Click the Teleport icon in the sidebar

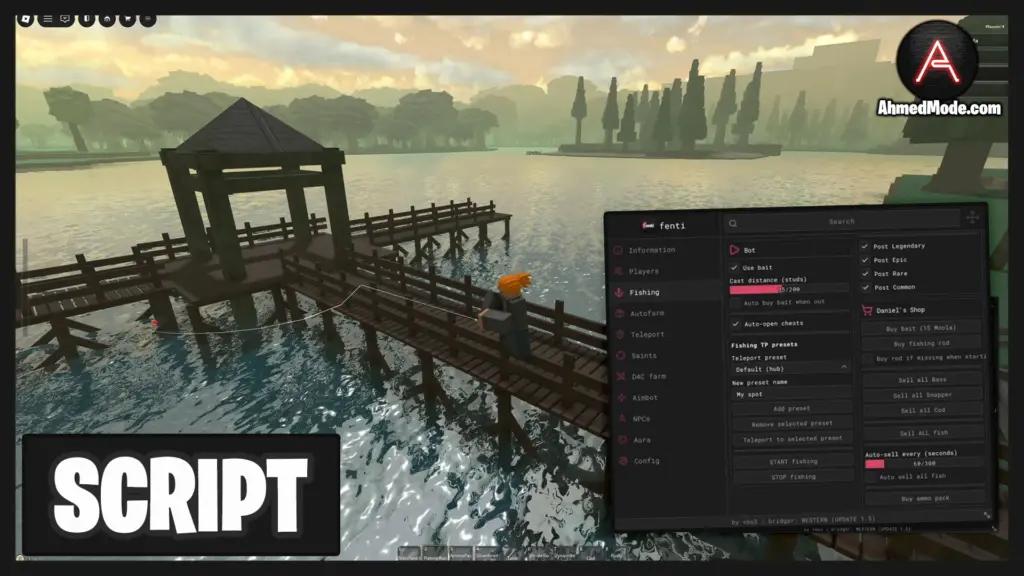(618, 334)
